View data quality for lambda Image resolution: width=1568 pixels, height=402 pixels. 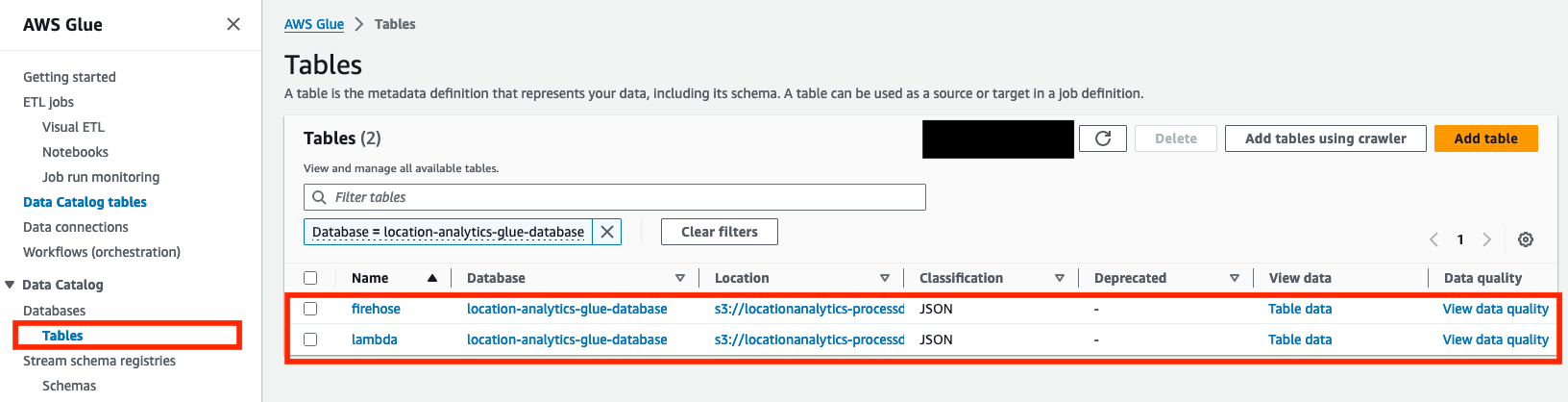tap(1496, 339)
